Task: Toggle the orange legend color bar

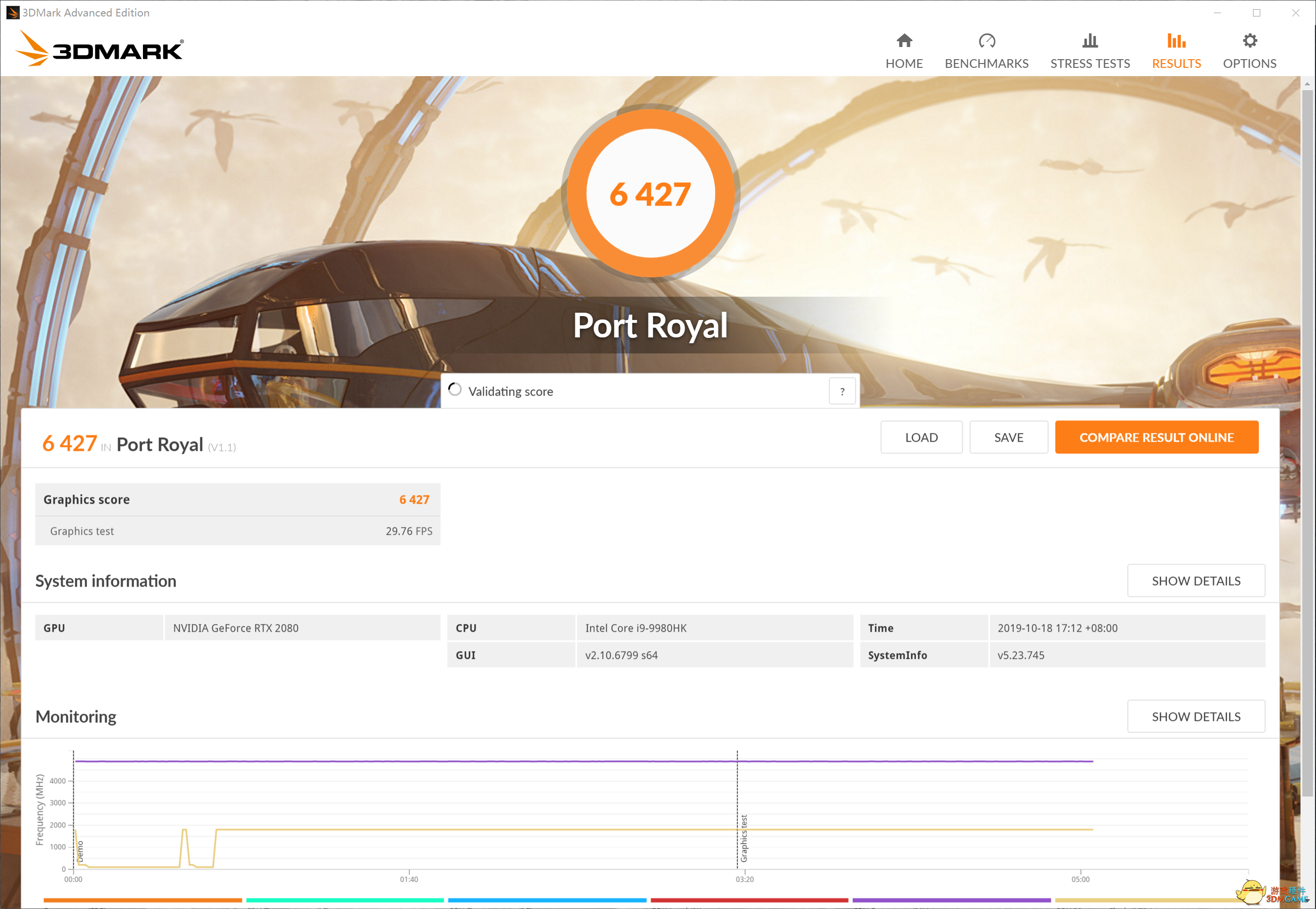Action: click(x=142, y=900)
